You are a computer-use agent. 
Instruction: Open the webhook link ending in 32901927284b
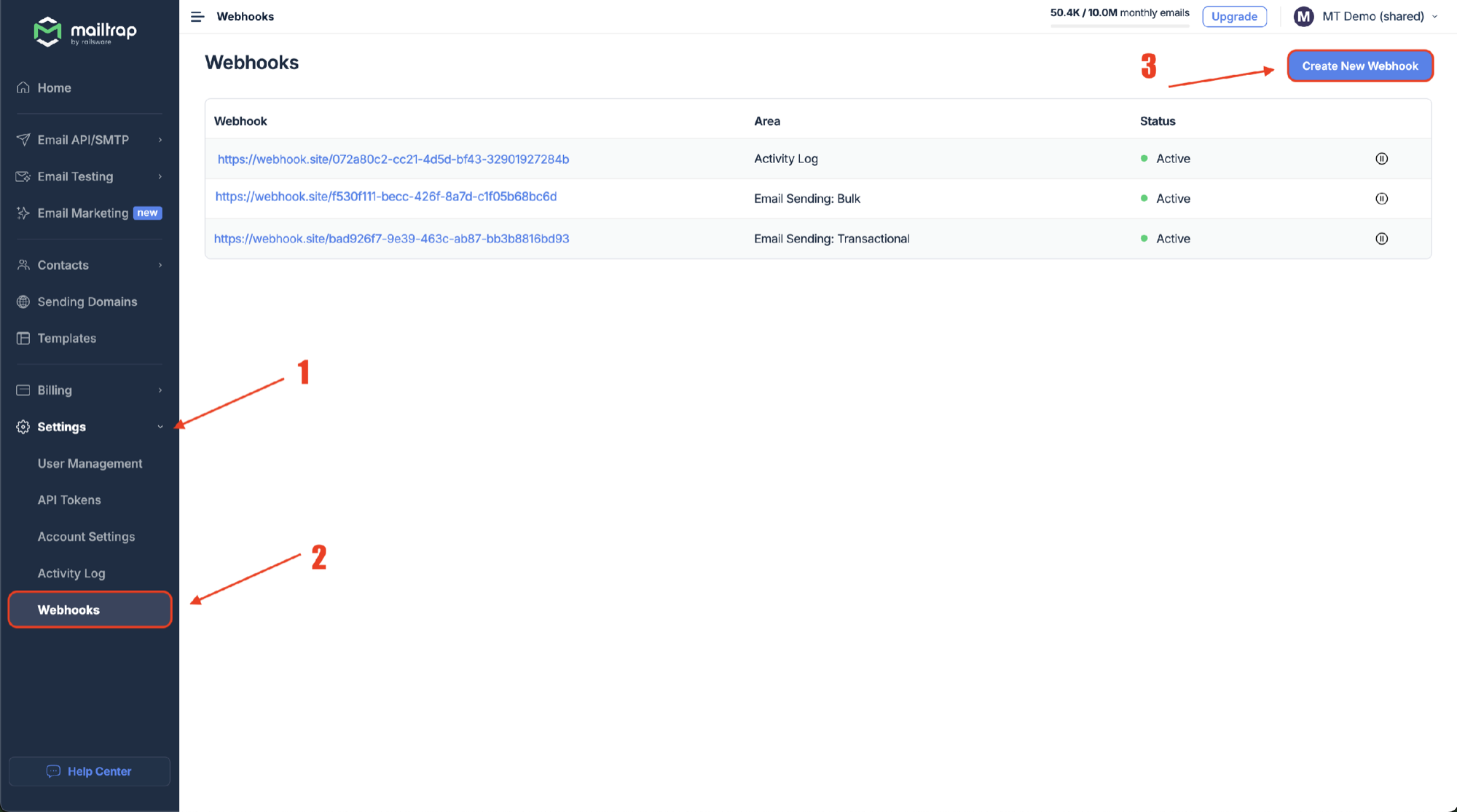coord(393,159)
